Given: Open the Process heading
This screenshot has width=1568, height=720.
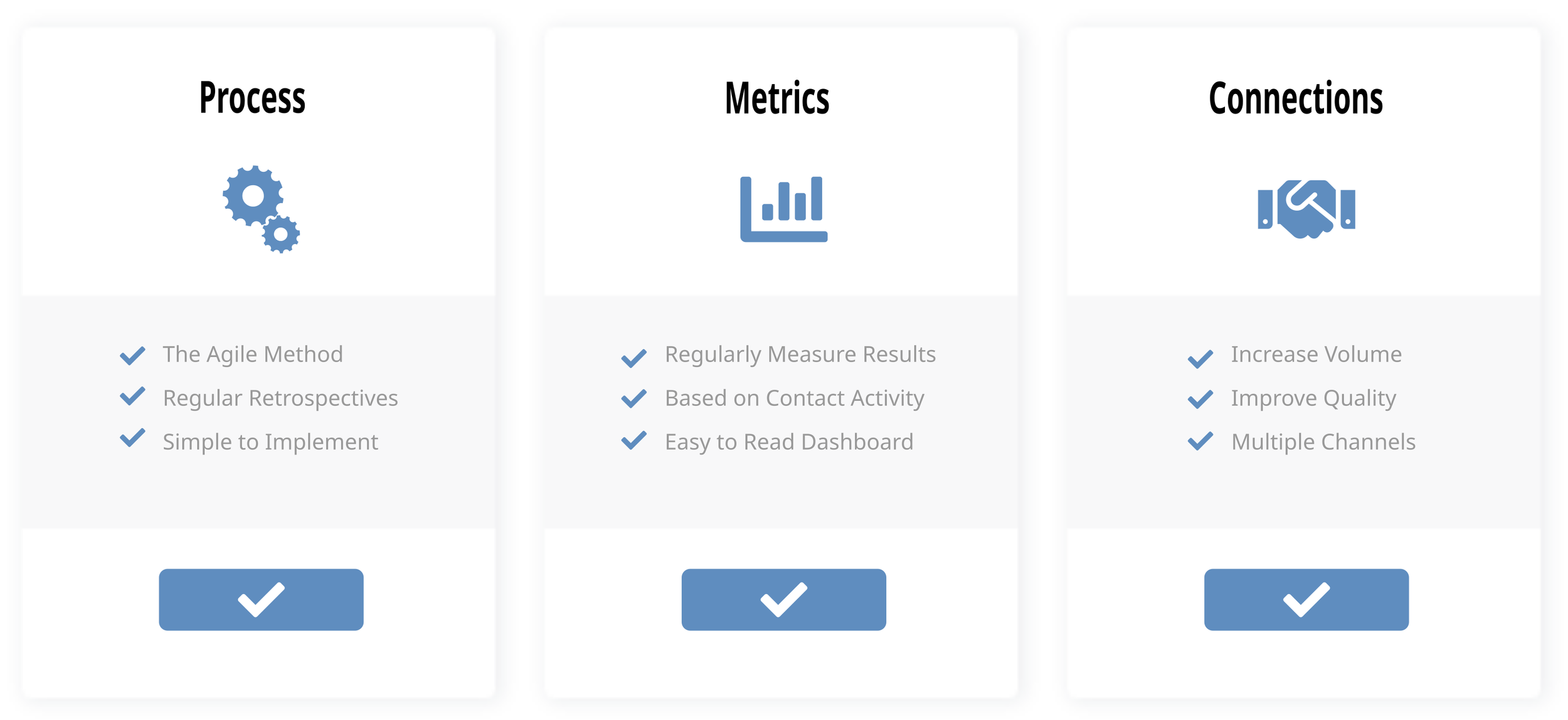Looking at the screenshot, I should tap(252, 98).
